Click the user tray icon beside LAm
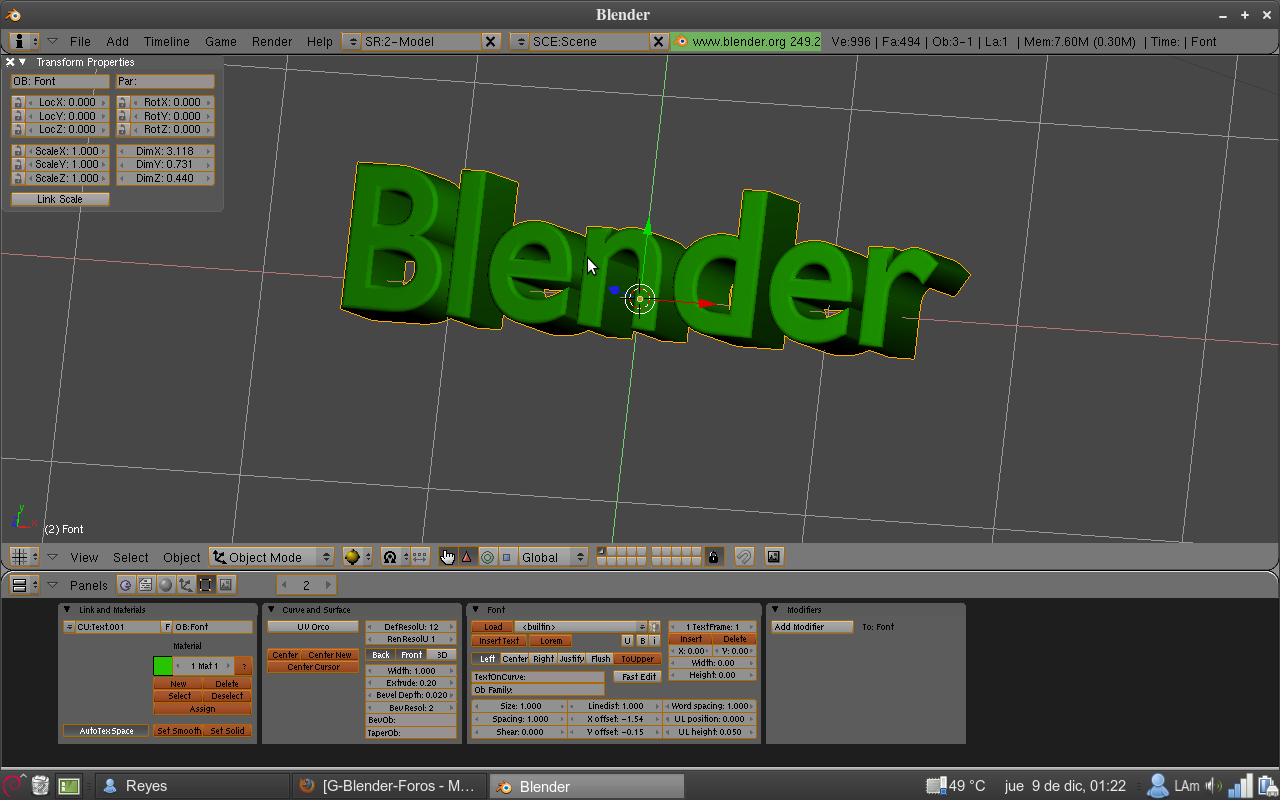 (x=1158, y=786)
